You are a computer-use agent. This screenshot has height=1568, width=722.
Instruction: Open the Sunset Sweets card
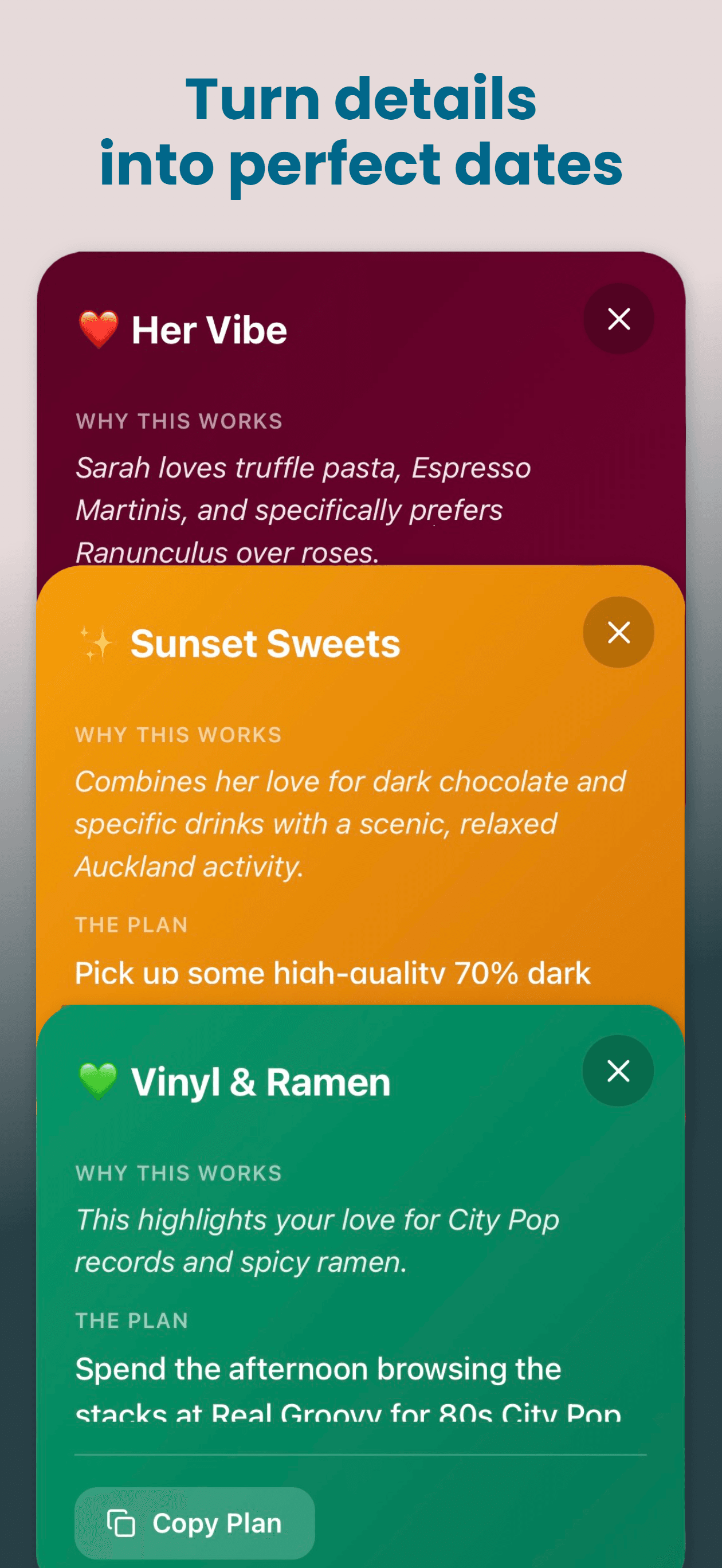pos(266,644)
